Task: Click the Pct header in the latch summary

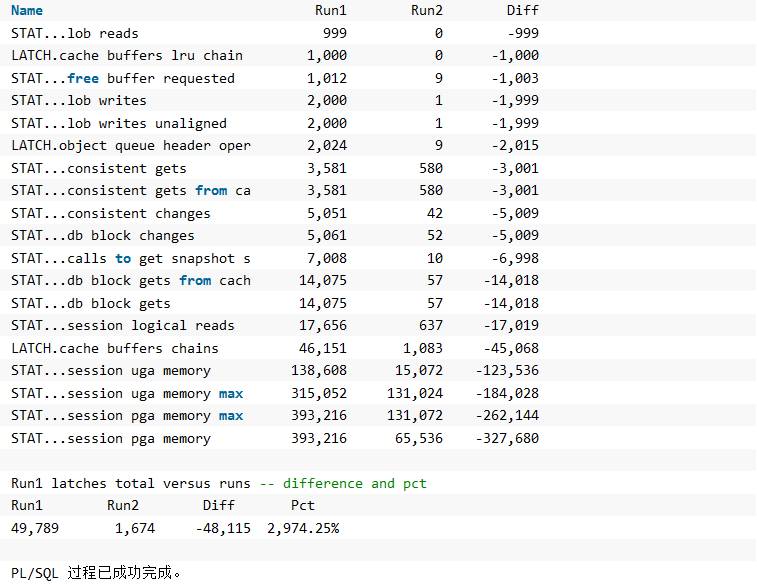Action: click(x=303, y=506)
